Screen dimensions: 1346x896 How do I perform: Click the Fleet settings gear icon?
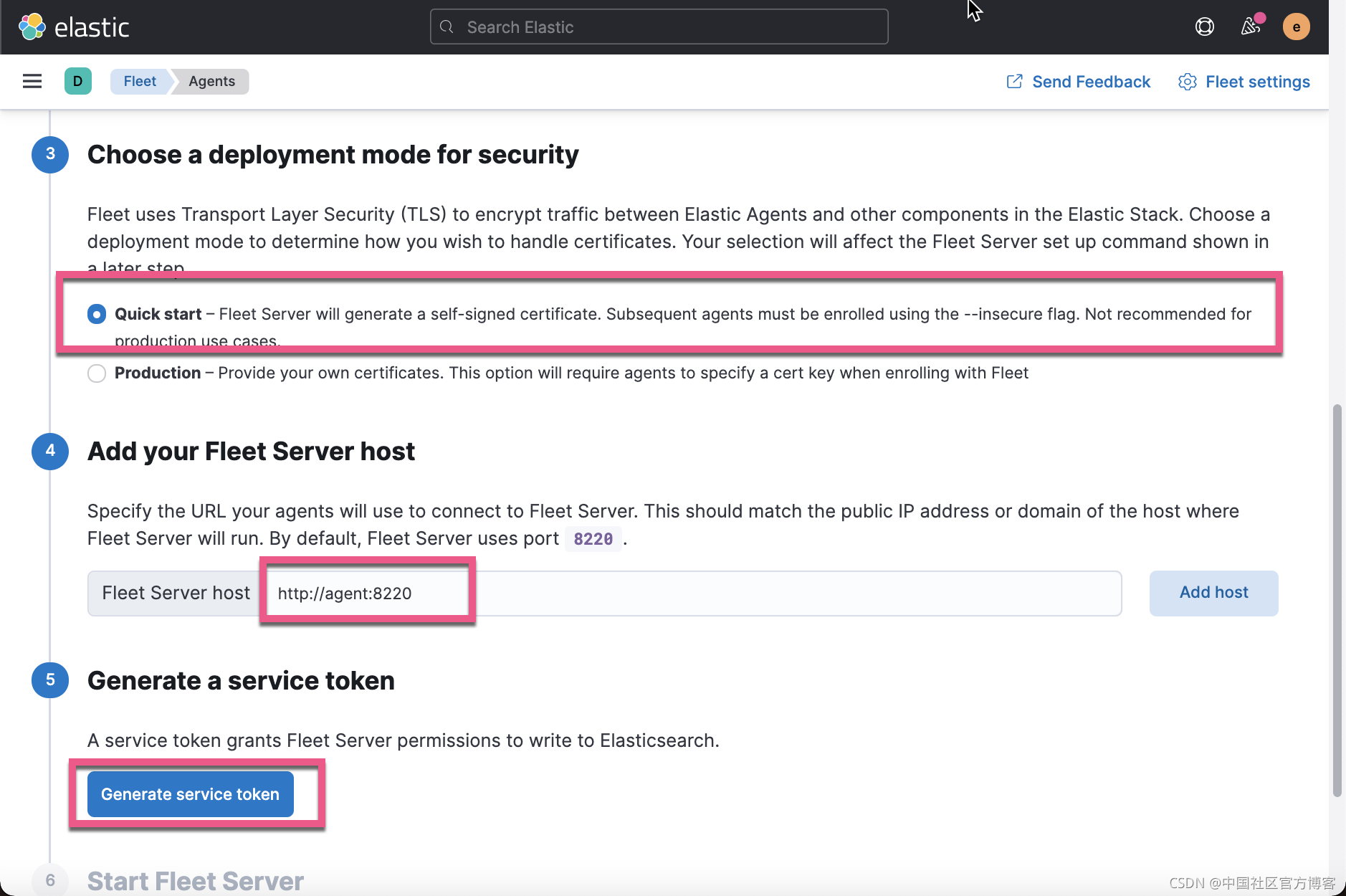1187,82
